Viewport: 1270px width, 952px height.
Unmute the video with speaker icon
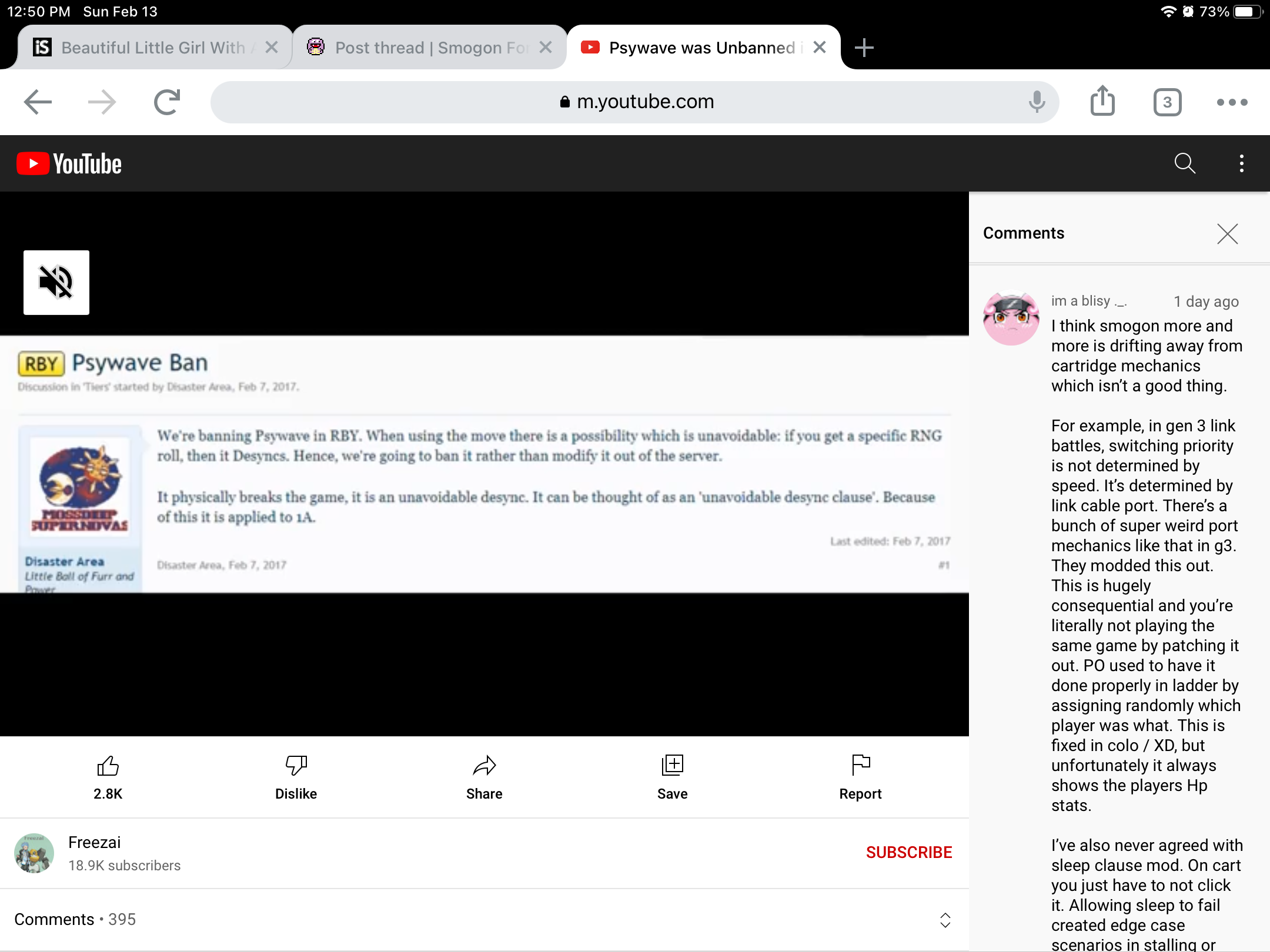(x=56, y=282)
